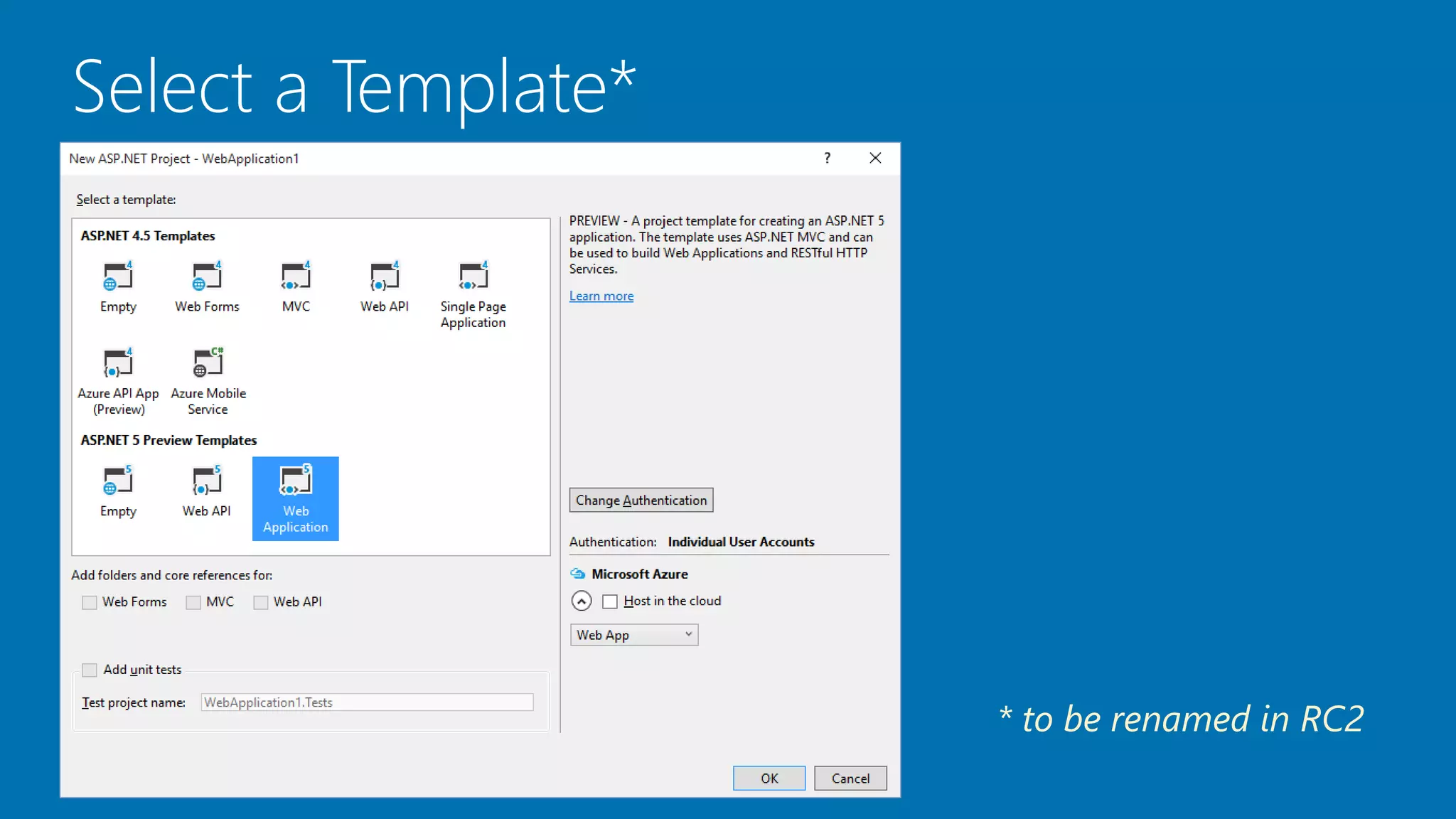
Task: Focus the Test project name field
Action: pyautogui.click(x=367, y=702)
